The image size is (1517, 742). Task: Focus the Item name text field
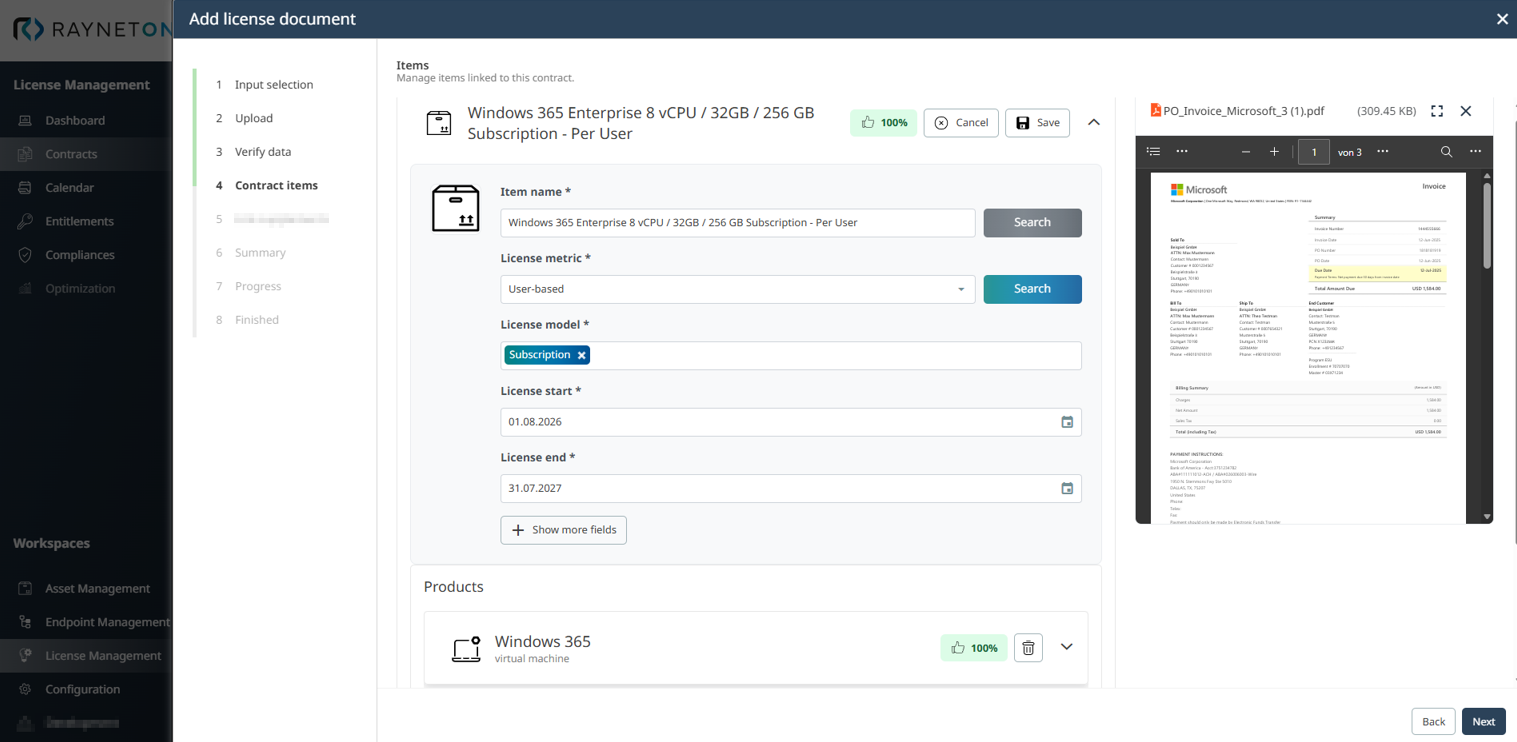coord(738,223)
